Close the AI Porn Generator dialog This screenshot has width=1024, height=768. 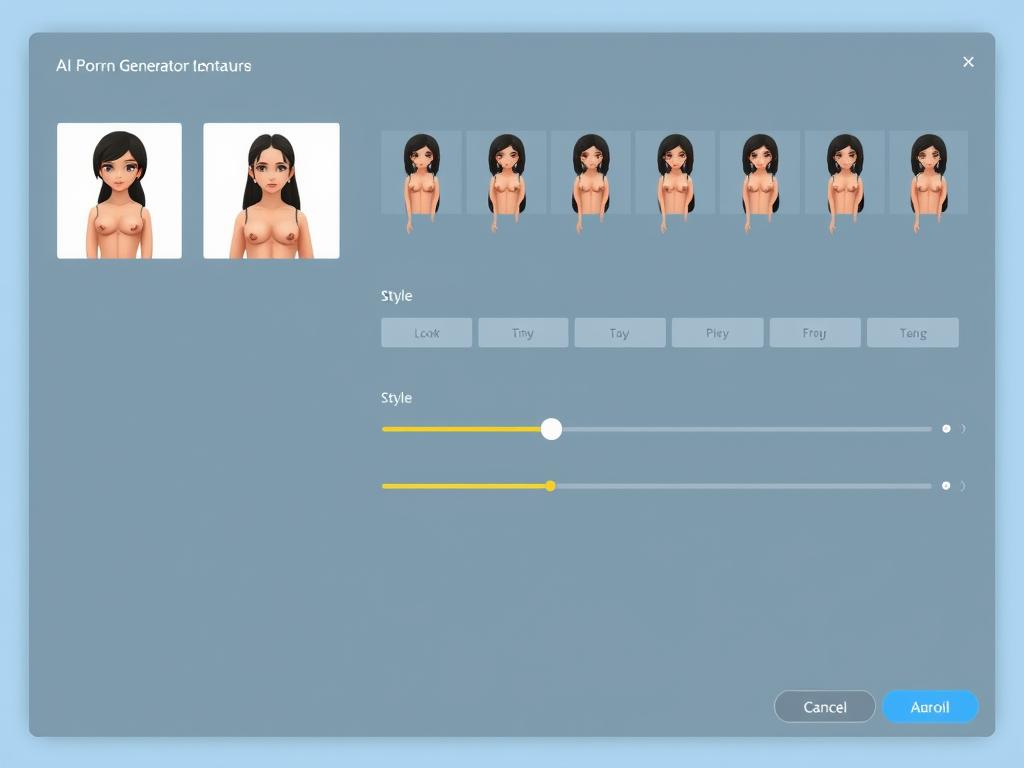(x=968, y=61)
